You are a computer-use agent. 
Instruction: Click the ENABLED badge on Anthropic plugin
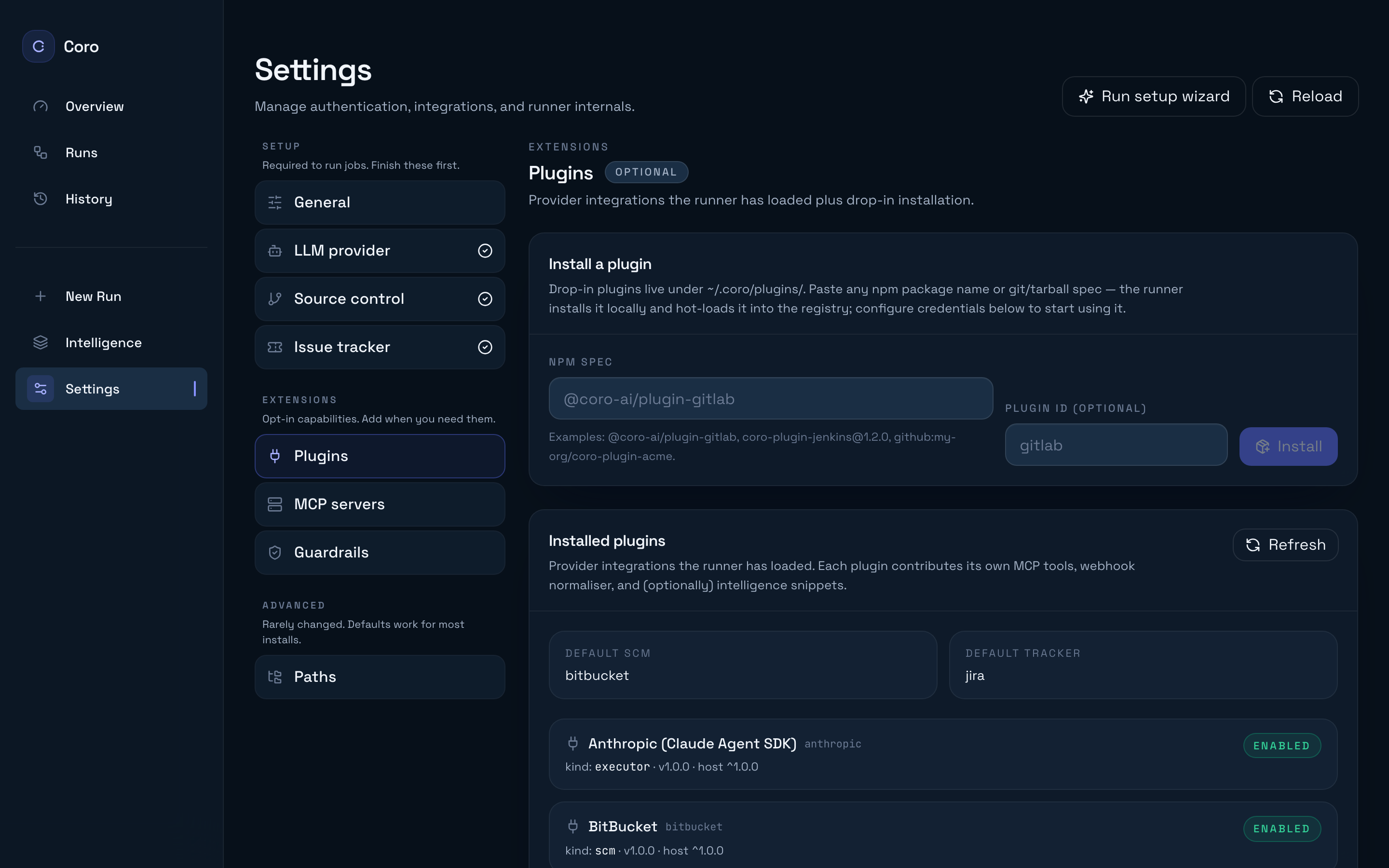1282,746
